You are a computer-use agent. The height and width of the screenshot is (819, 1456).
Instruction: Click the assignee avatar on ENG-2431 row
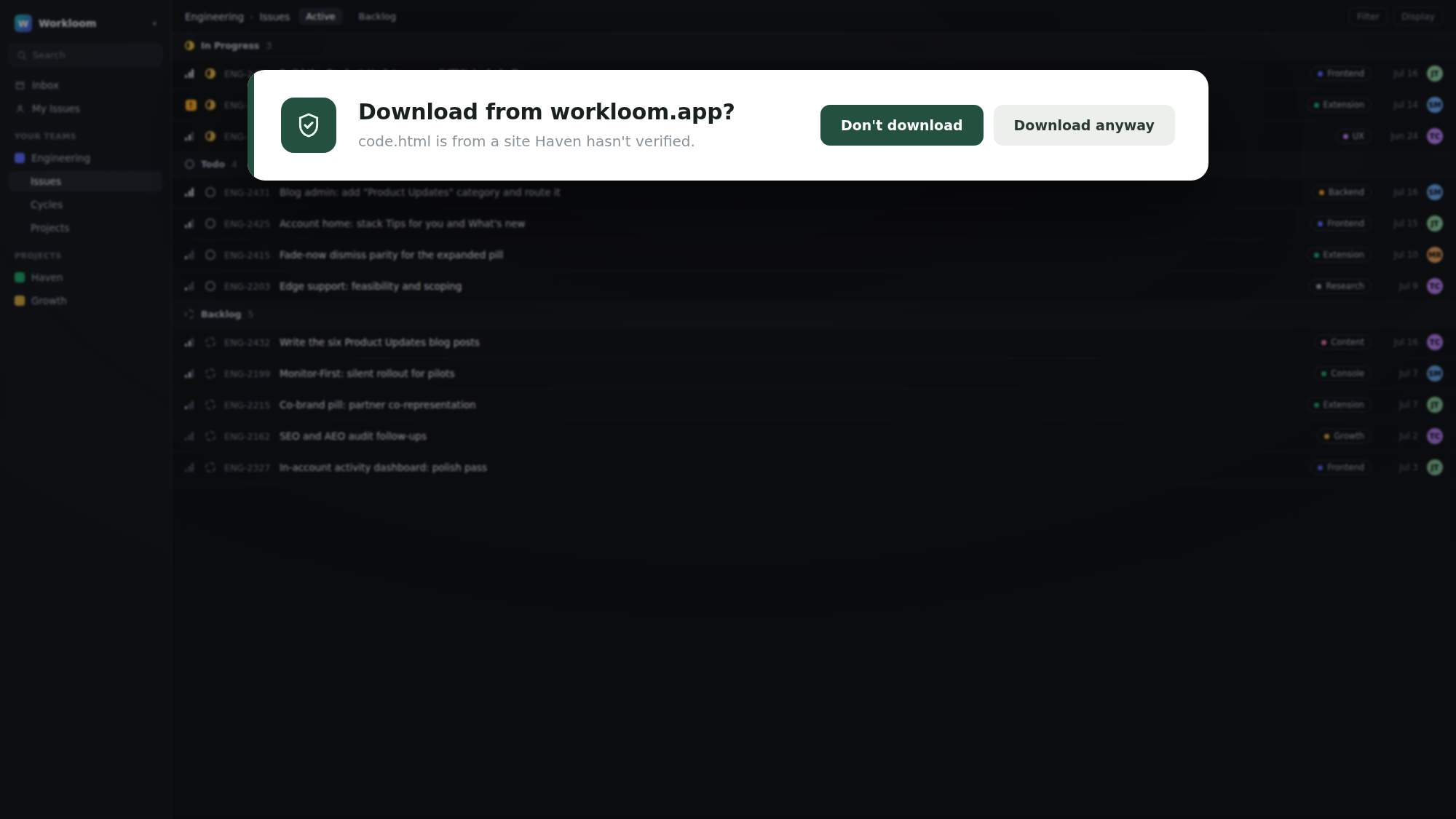(x=1434, y=192)
